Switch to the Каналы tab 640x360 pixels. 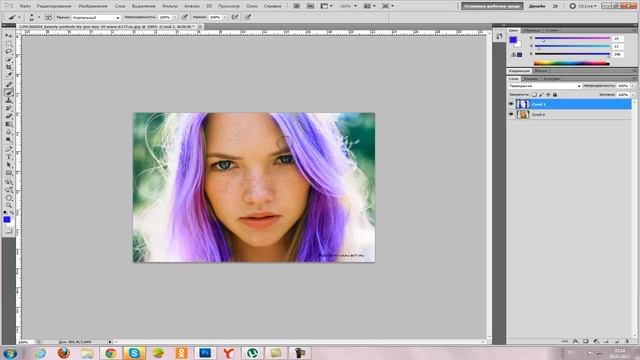(531, 78)
